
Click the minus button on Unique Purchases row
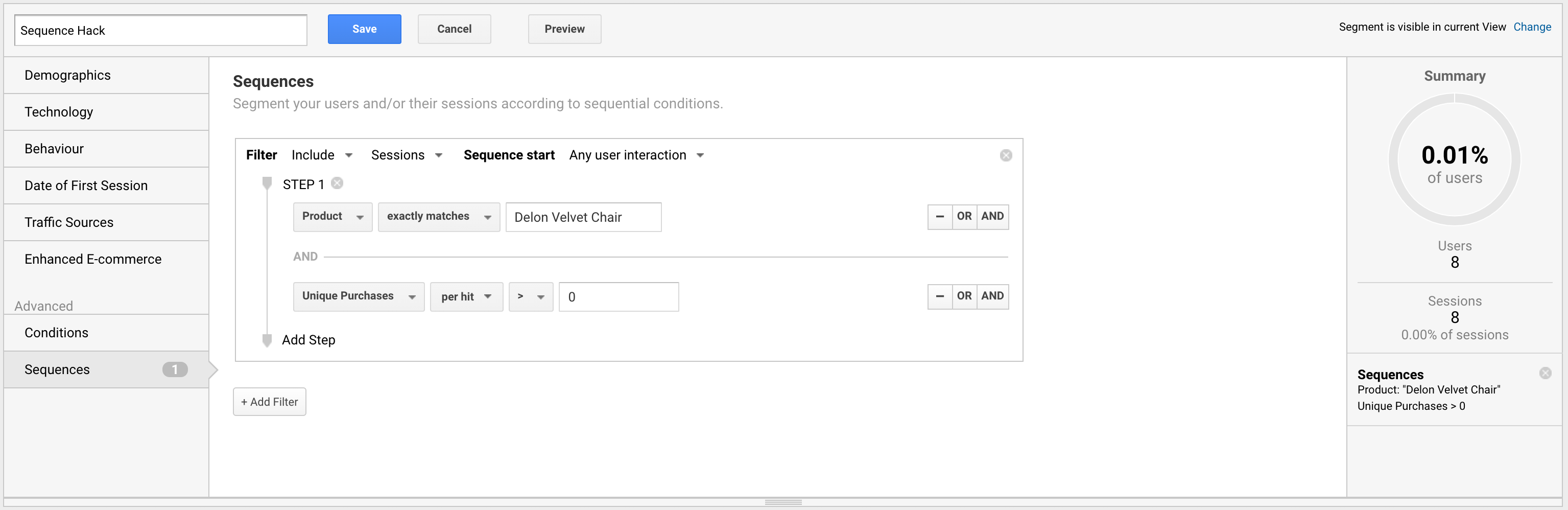(939, 296)
